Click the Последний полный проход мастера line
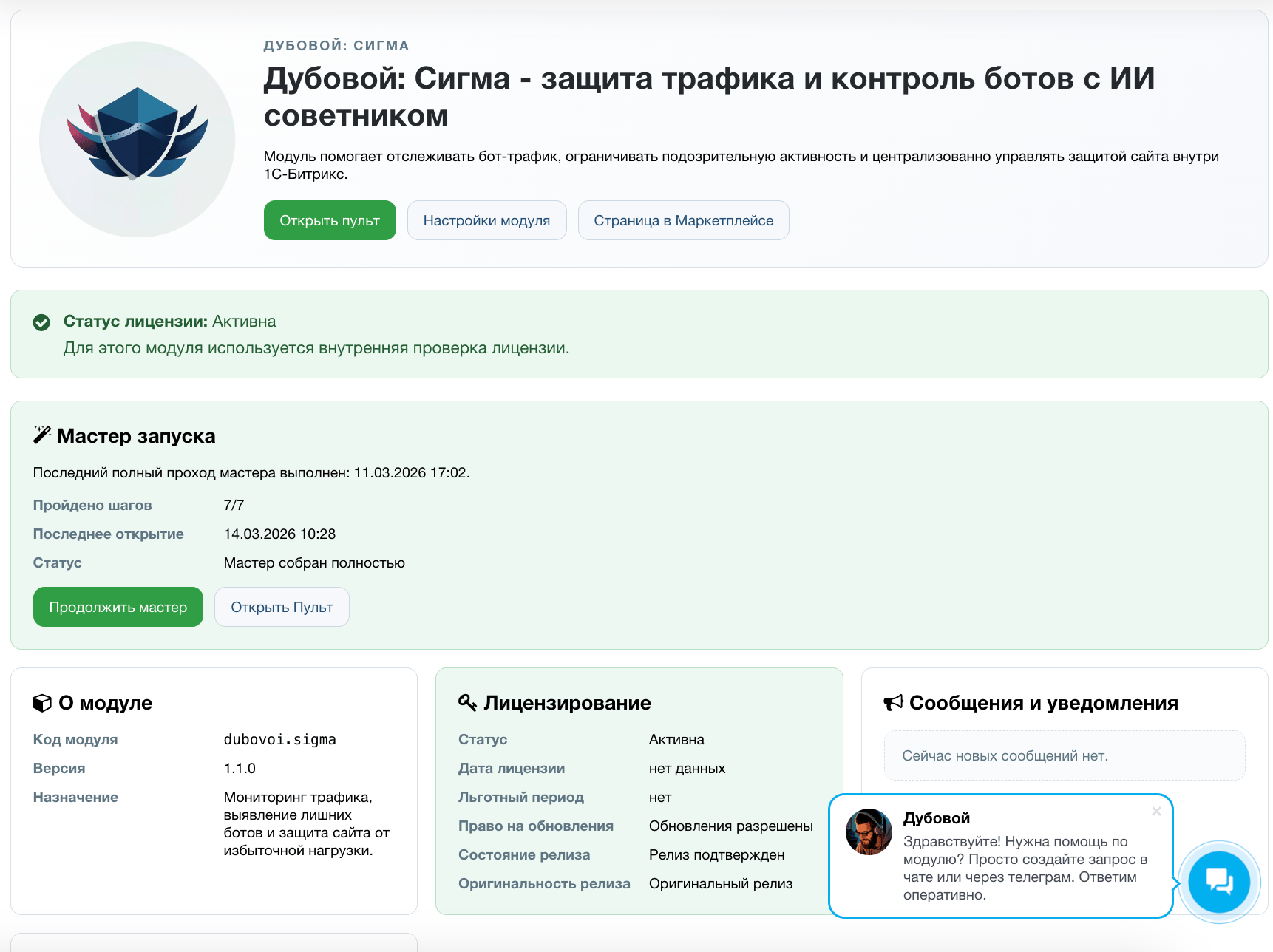The image size is (1273, 952). (251, 472)
